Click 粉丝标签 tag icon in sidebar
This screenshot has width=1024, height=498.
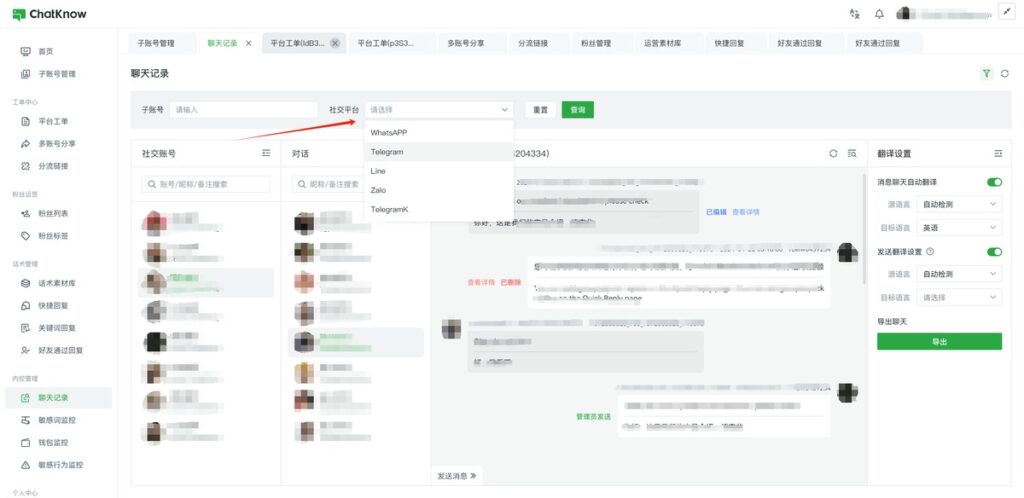(x=25, y=236)
